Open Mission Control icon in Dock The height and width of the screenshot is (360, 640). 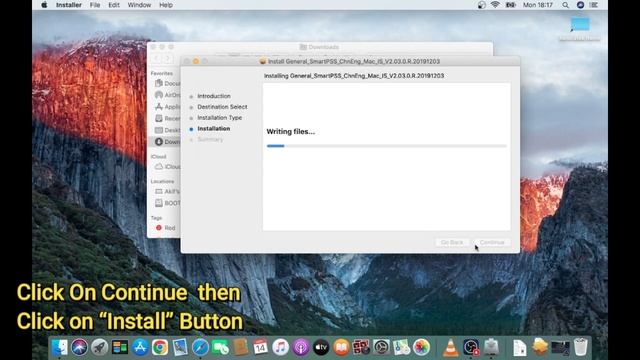(x=120, y=347)
